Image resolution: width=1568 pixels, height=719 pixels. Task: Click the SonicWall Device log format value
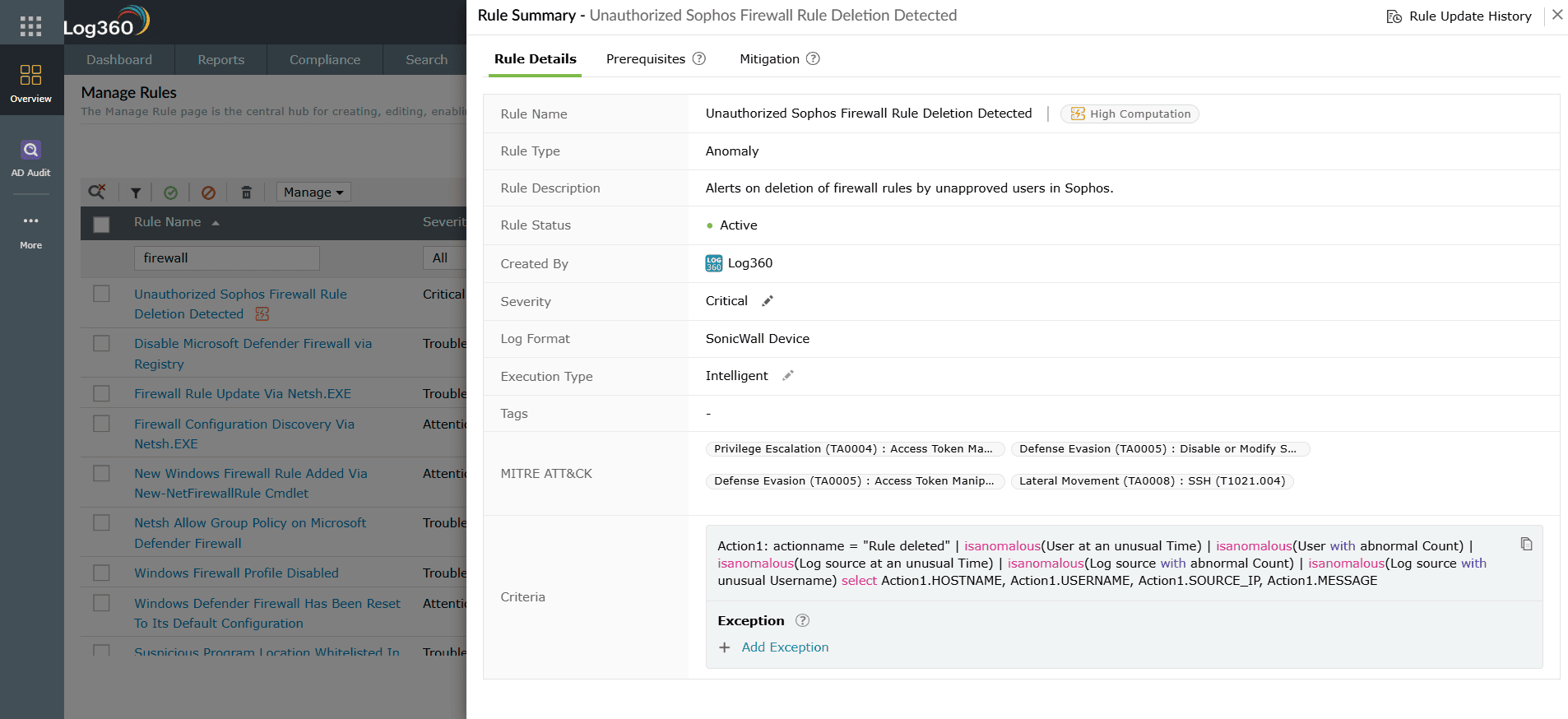click(x=757, y=338)
